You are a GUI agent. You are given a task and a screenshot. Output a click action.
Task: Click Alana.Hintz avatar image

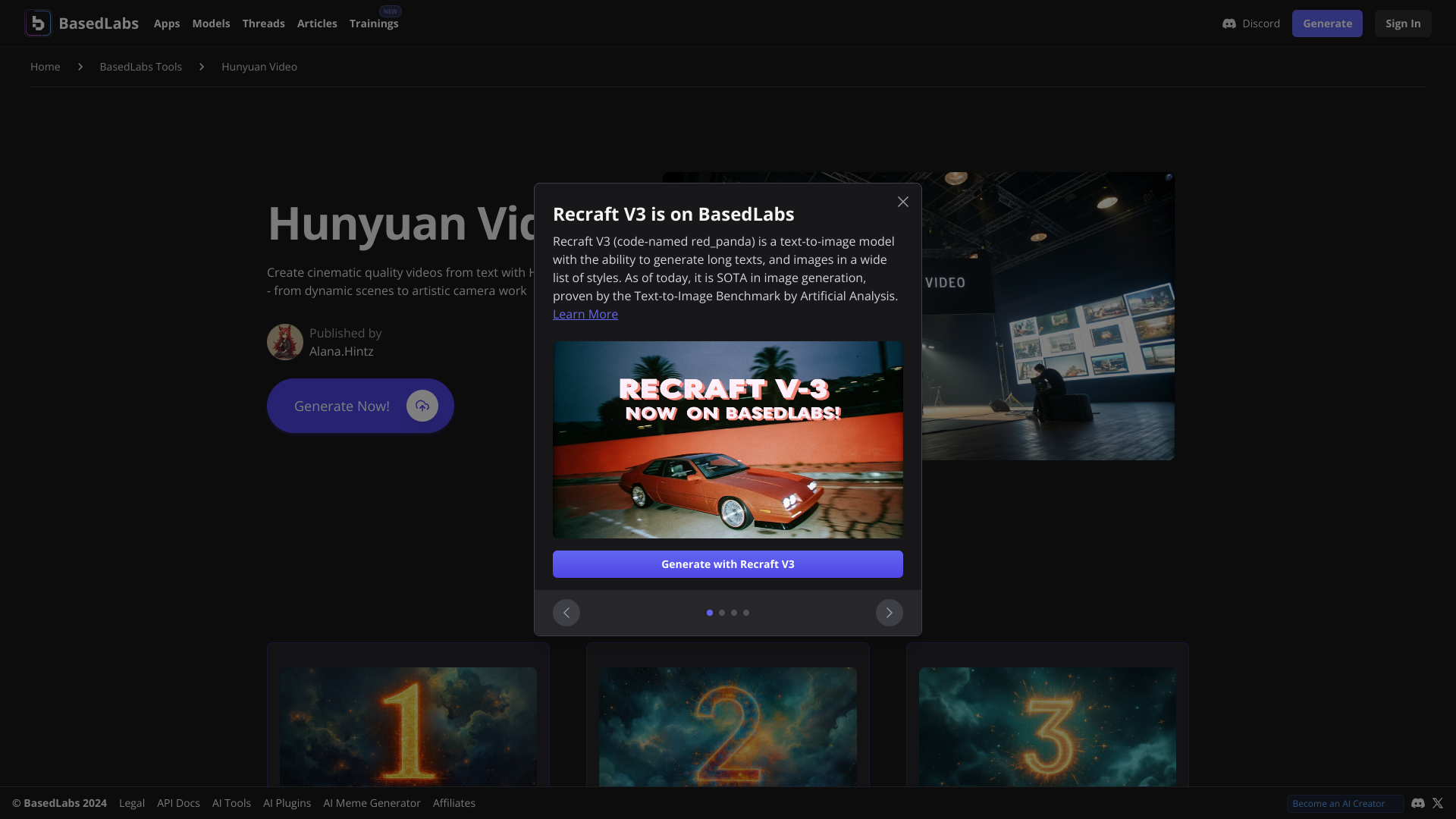click(285, 342)
